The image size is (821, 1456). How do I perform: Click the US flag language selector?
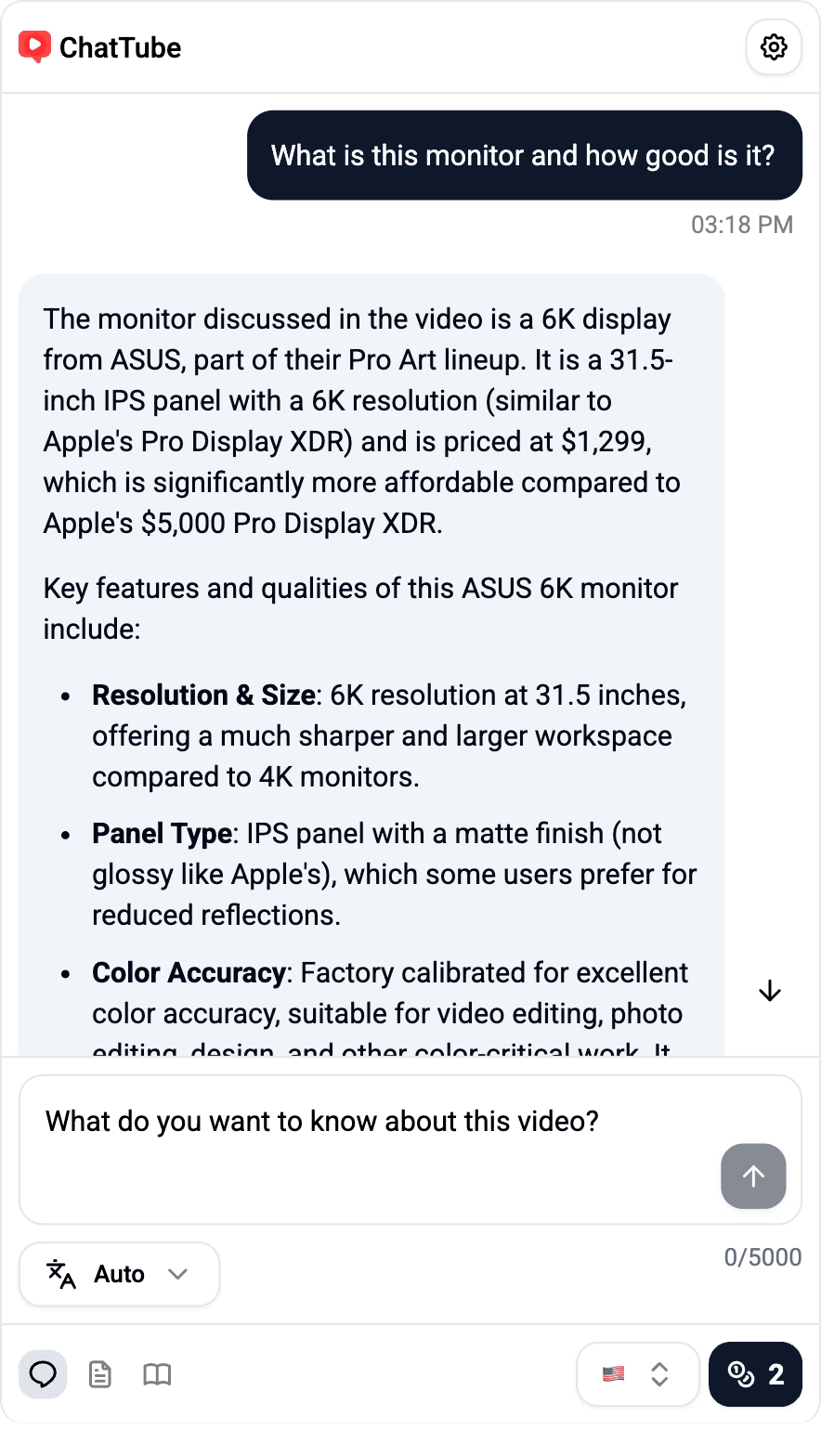[613, 1374]
